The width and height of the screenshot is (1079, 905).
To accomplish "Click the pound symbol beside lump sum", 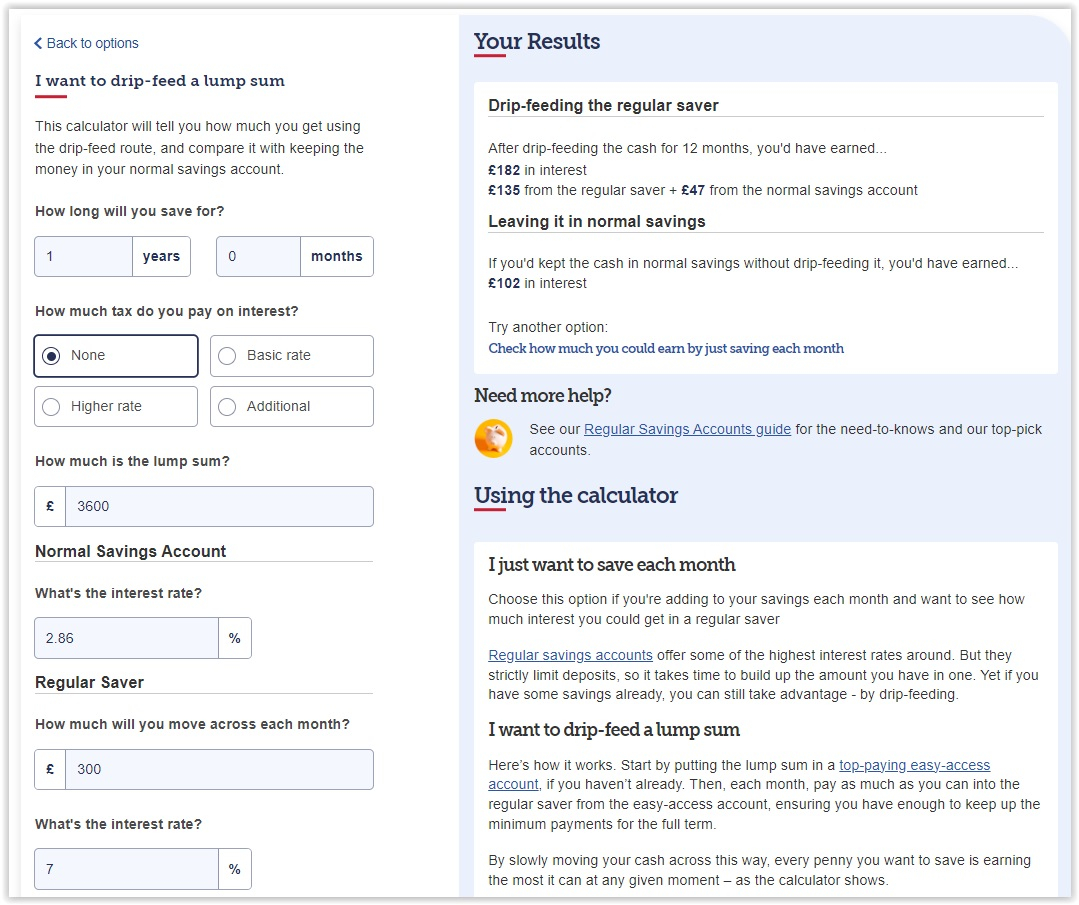I will click(x=50, y=507).
